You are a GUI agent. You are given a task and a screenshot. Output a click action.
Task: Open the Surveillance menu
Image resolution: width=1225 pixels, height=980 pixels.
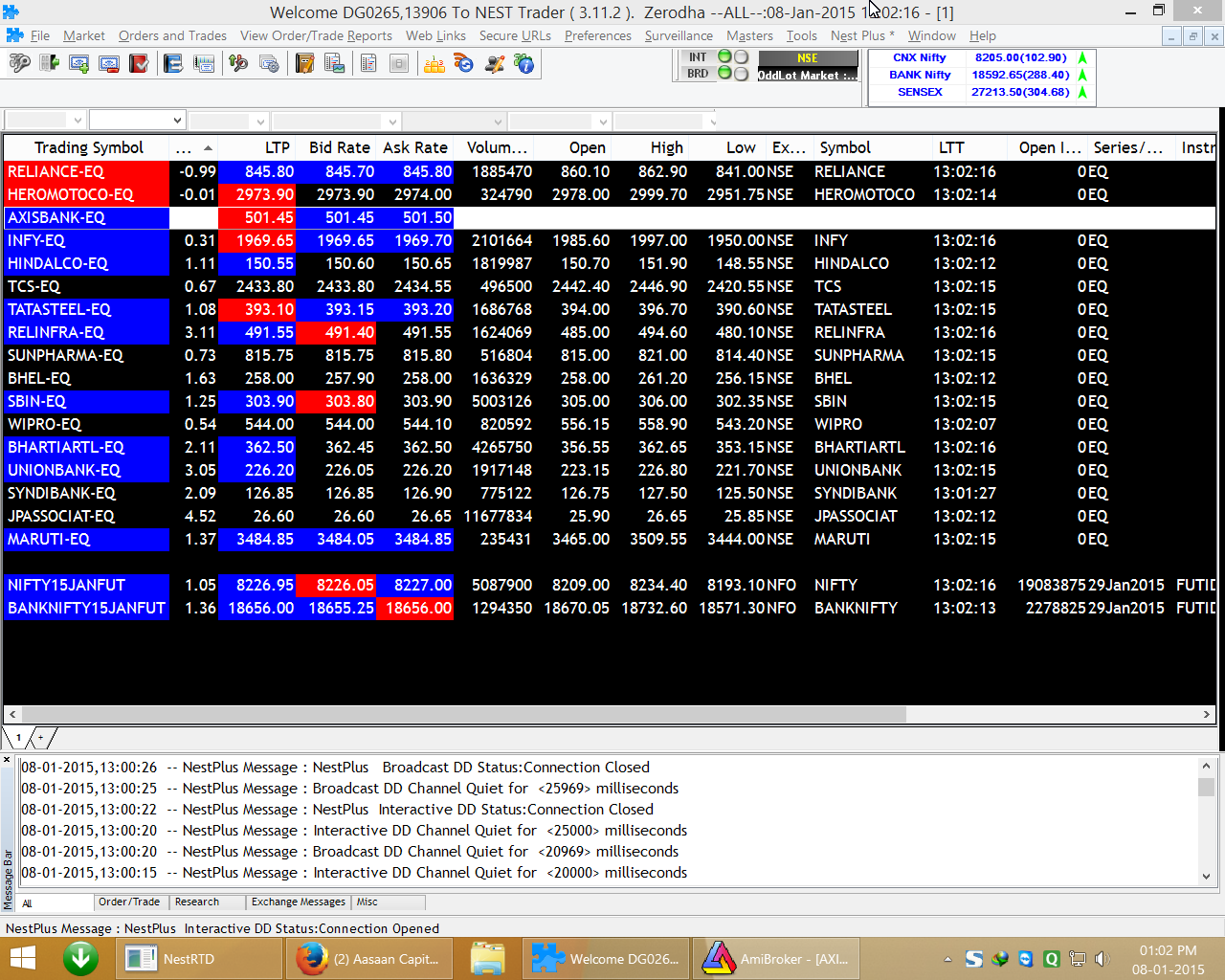click(679, 35)
